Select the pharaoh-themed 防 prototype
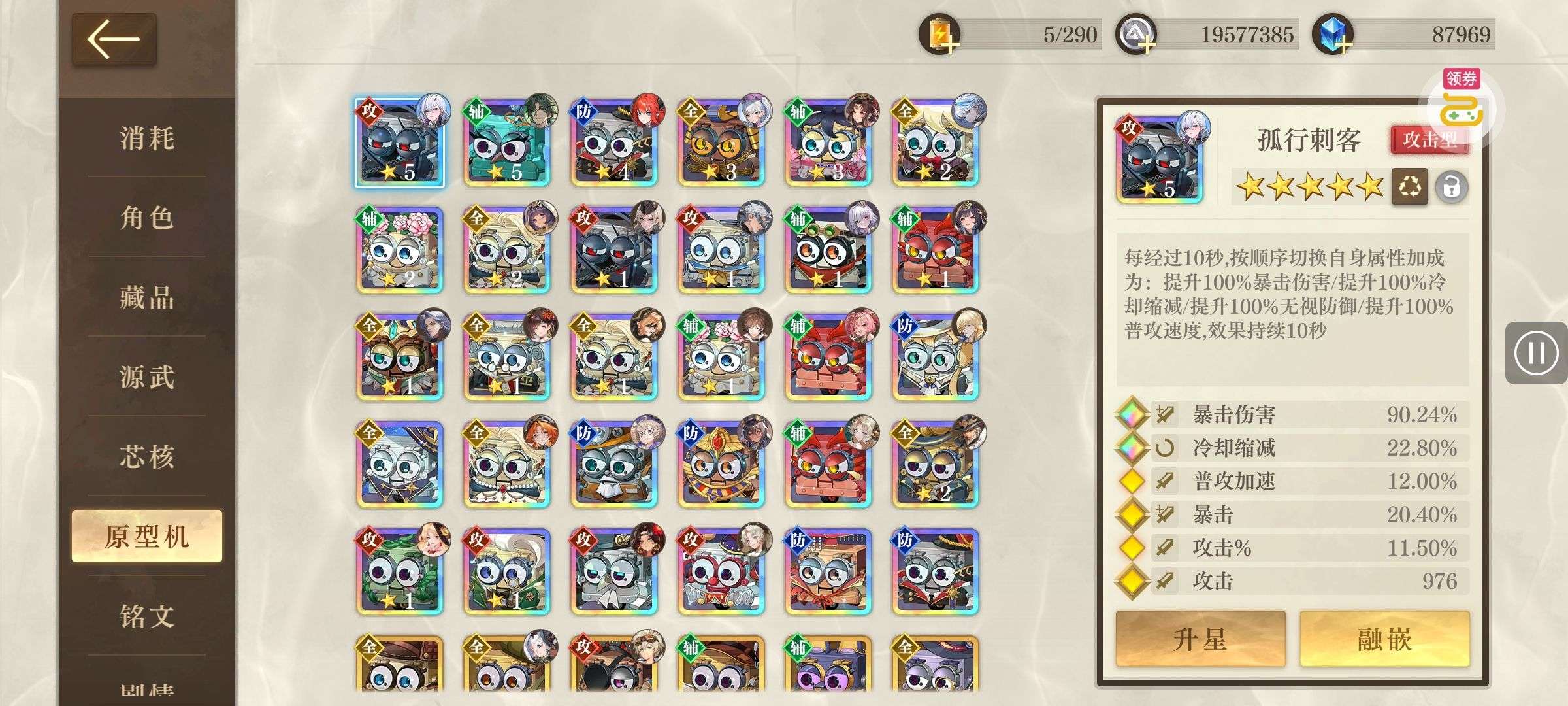The image size is (1568, 706). [x=721, y=464]
